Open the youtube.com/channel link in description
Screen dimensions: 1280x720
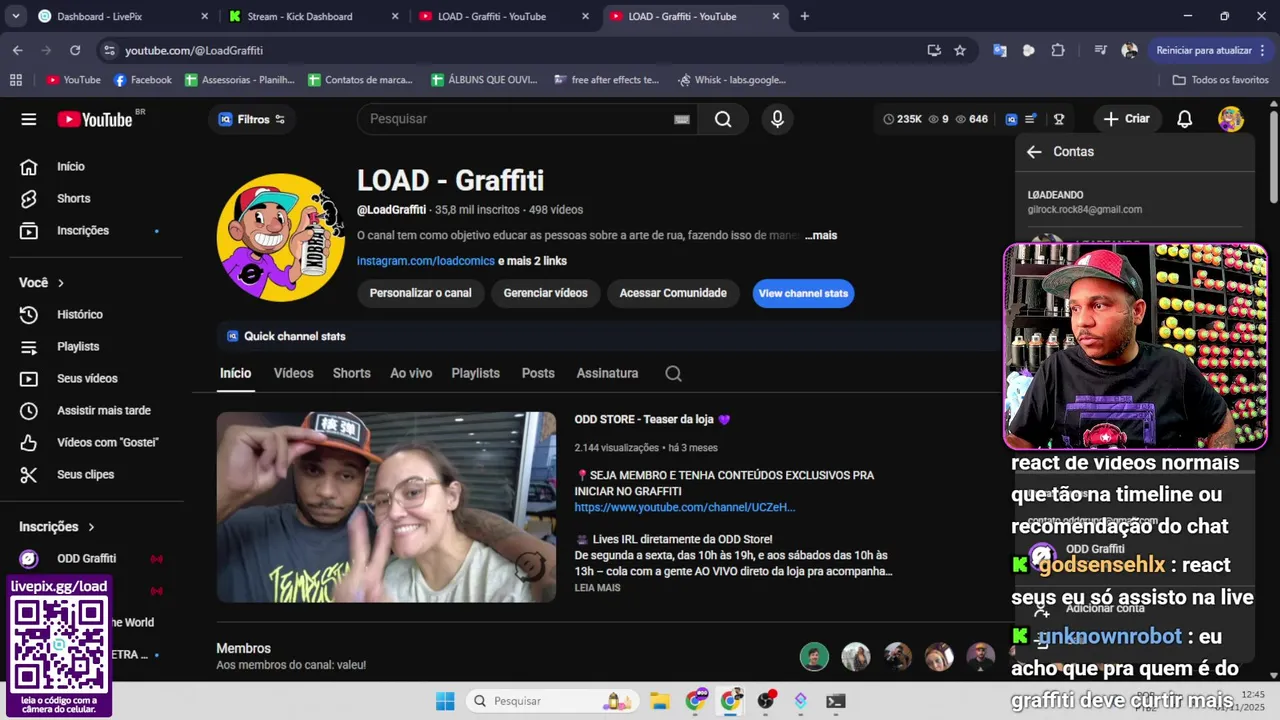[684, 508]
